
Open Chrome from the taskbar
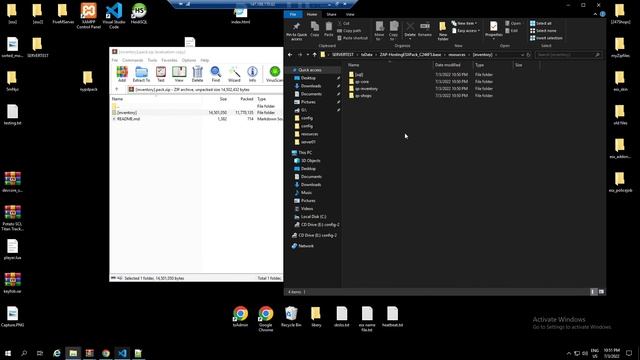106,353
